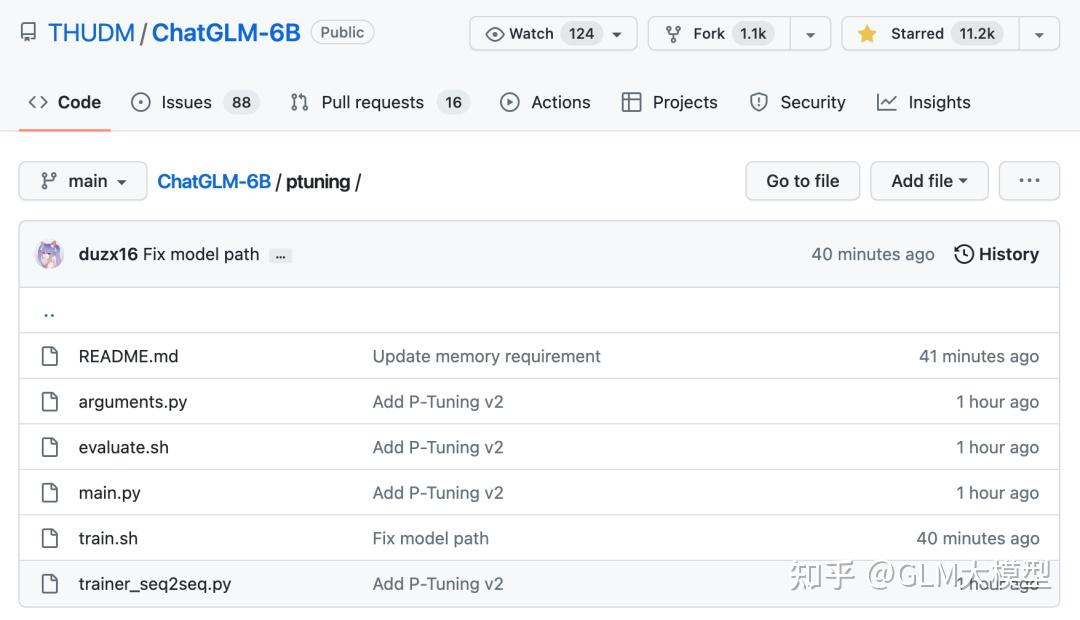The image size is (1080, 620).
Task: Click duzx16's avatar thumbnail
Action: coord(49,254)
